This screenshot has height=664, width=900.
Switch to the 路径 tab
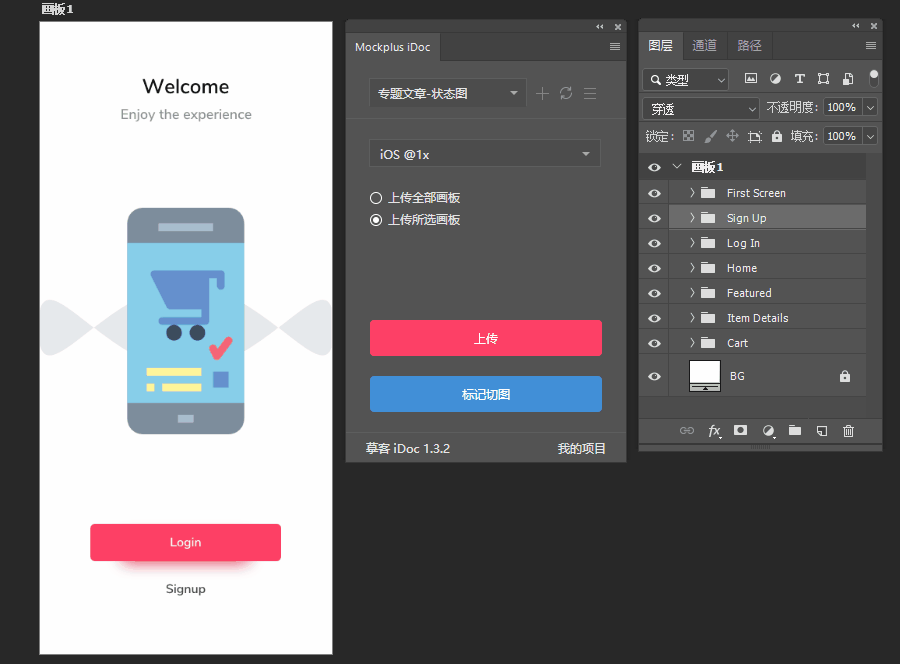749,46
